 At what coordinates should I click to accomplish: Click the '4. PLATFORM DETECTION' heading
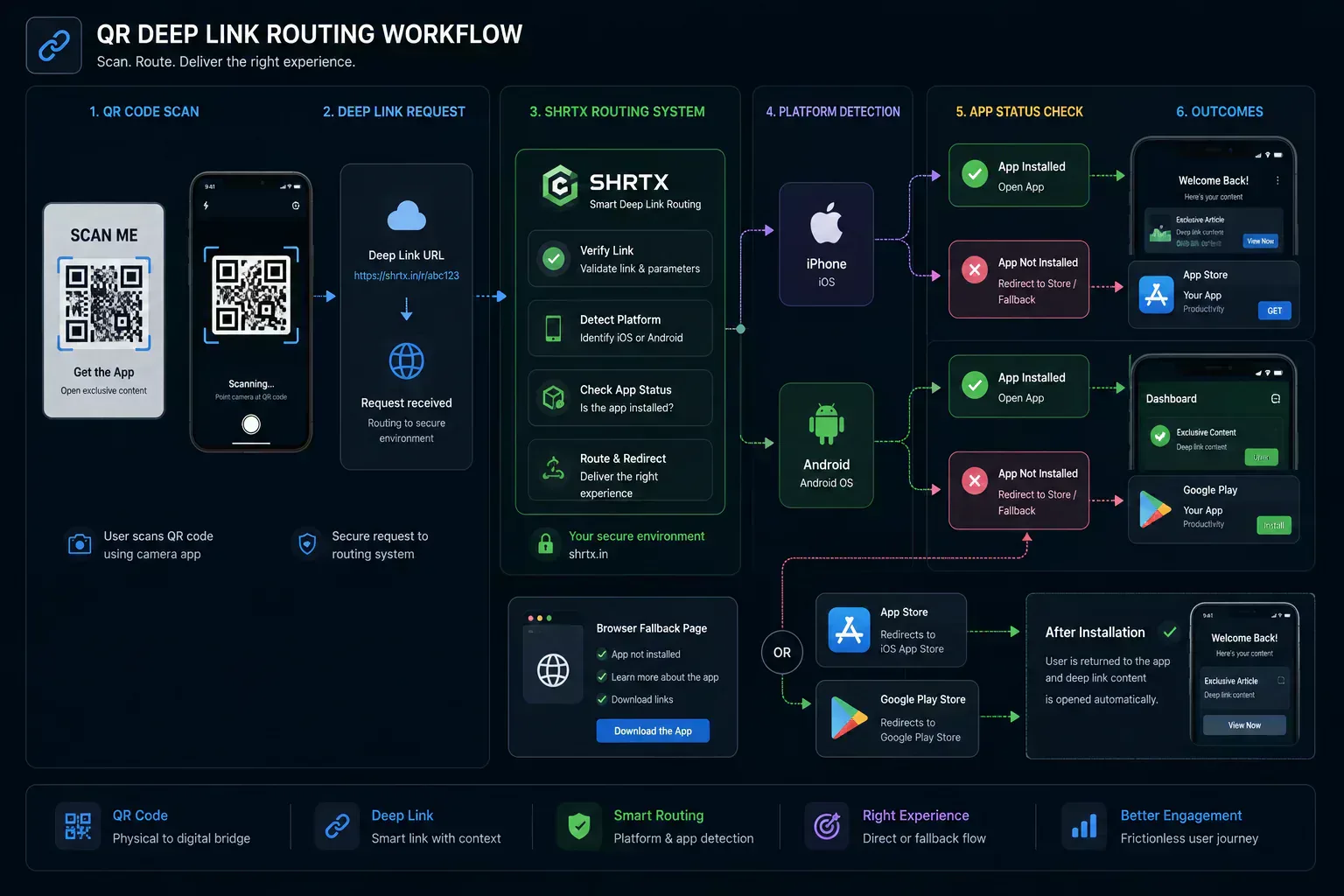pyautogui.click(x=833, y=111)
